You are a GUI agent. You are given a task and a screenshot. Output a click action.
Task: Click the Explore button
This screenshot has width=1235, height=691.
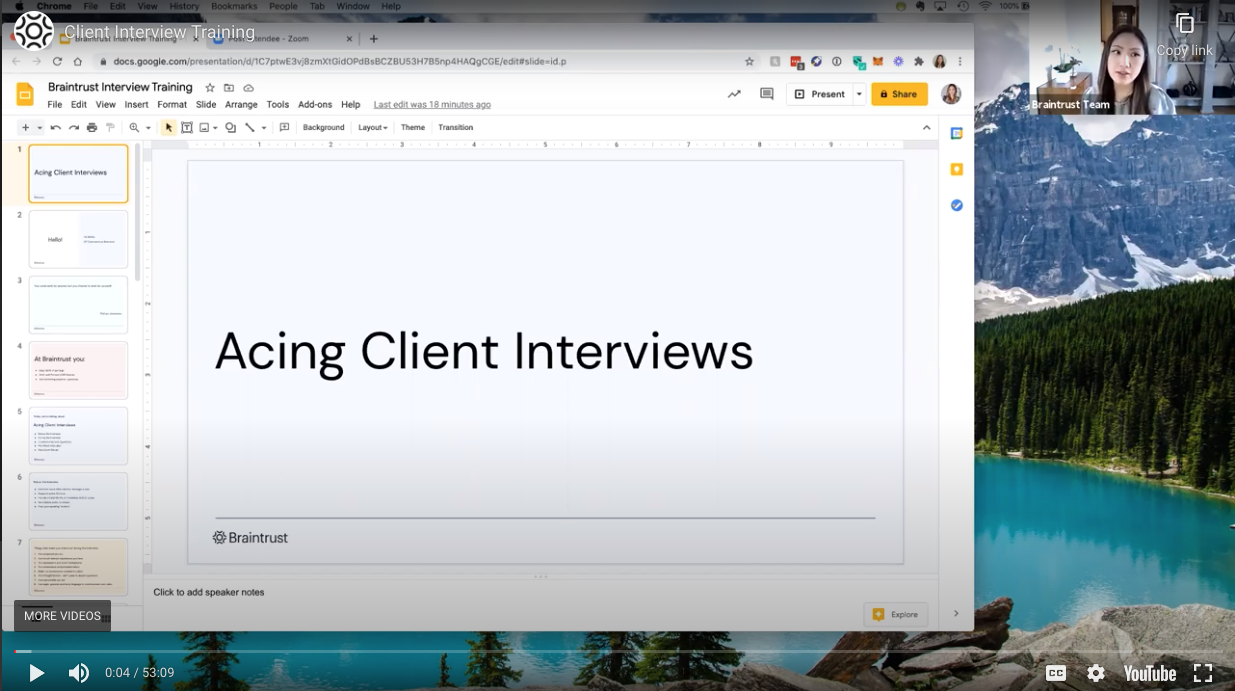(895, 614)
